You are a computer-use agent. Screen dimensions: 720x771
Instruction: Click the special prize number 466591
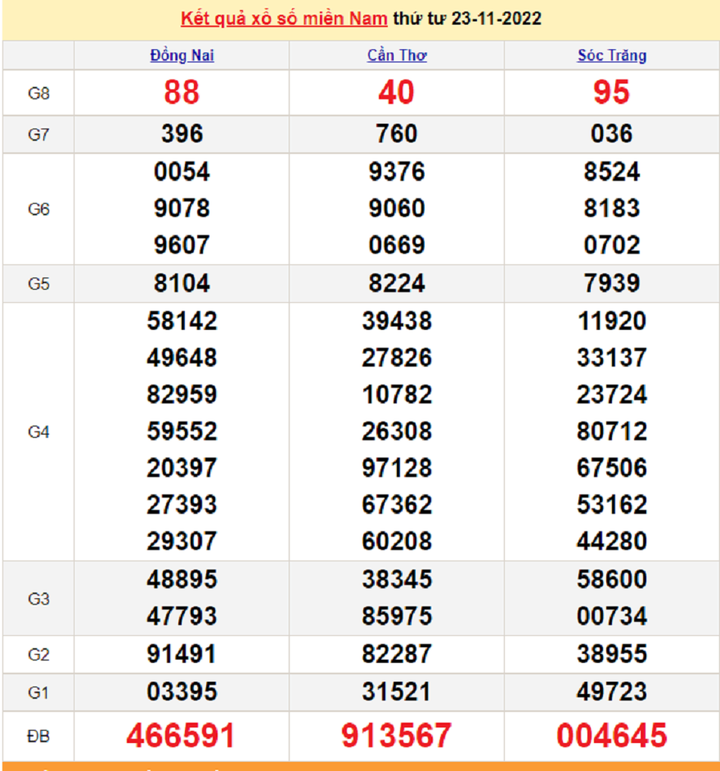coord(181,736)
